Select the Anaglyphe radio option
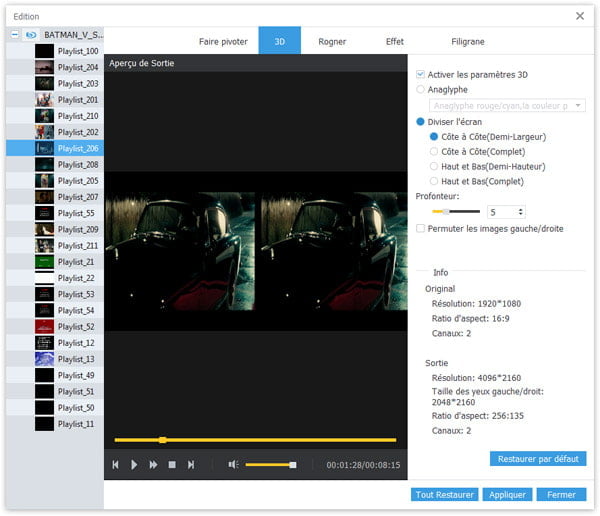The image size is (600, 516). 420,90
